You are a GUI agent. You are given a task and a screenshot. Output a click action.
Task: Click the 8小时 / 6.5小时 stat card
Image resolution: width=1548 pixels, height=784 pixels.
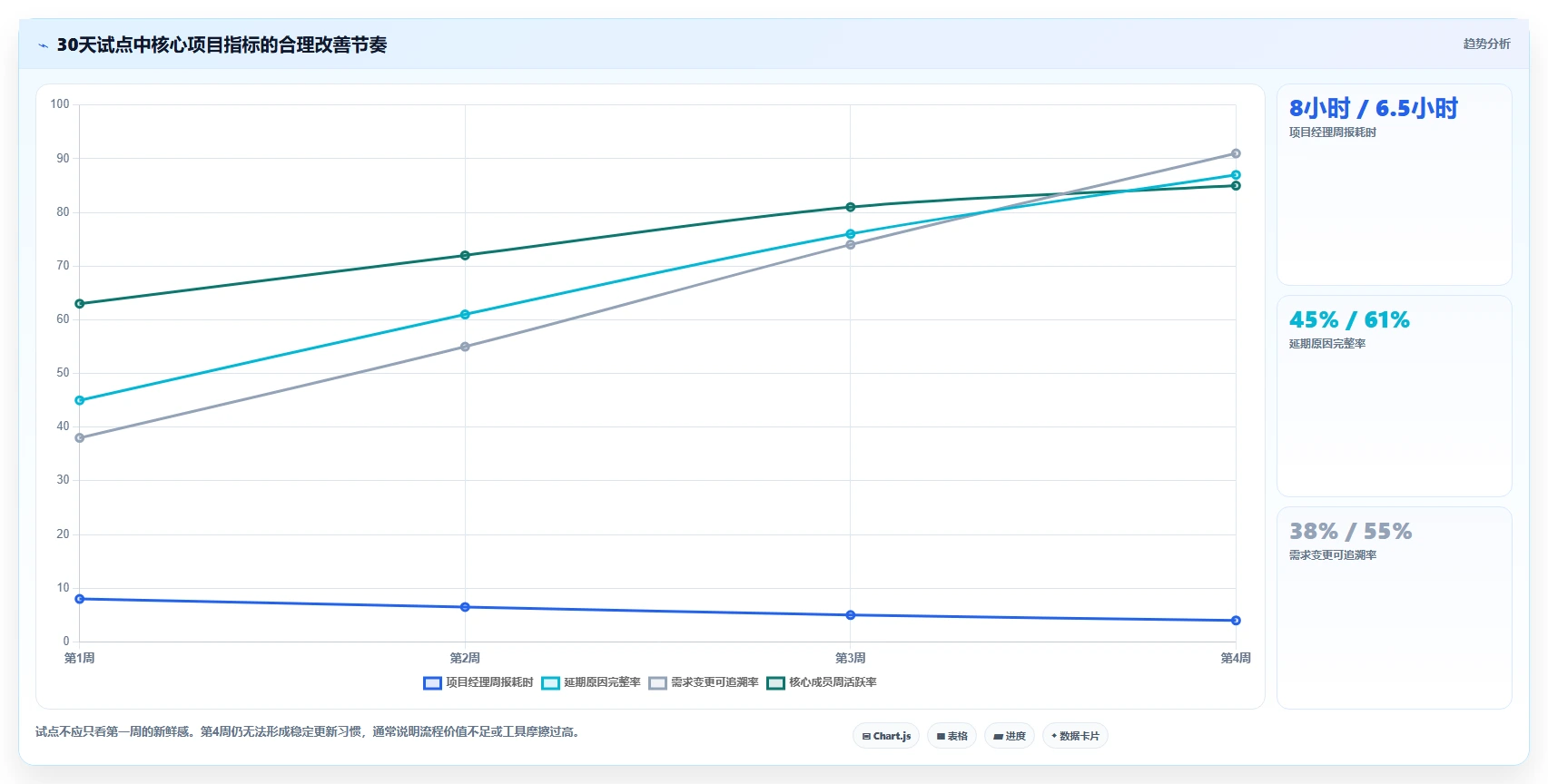(1394, 185)
